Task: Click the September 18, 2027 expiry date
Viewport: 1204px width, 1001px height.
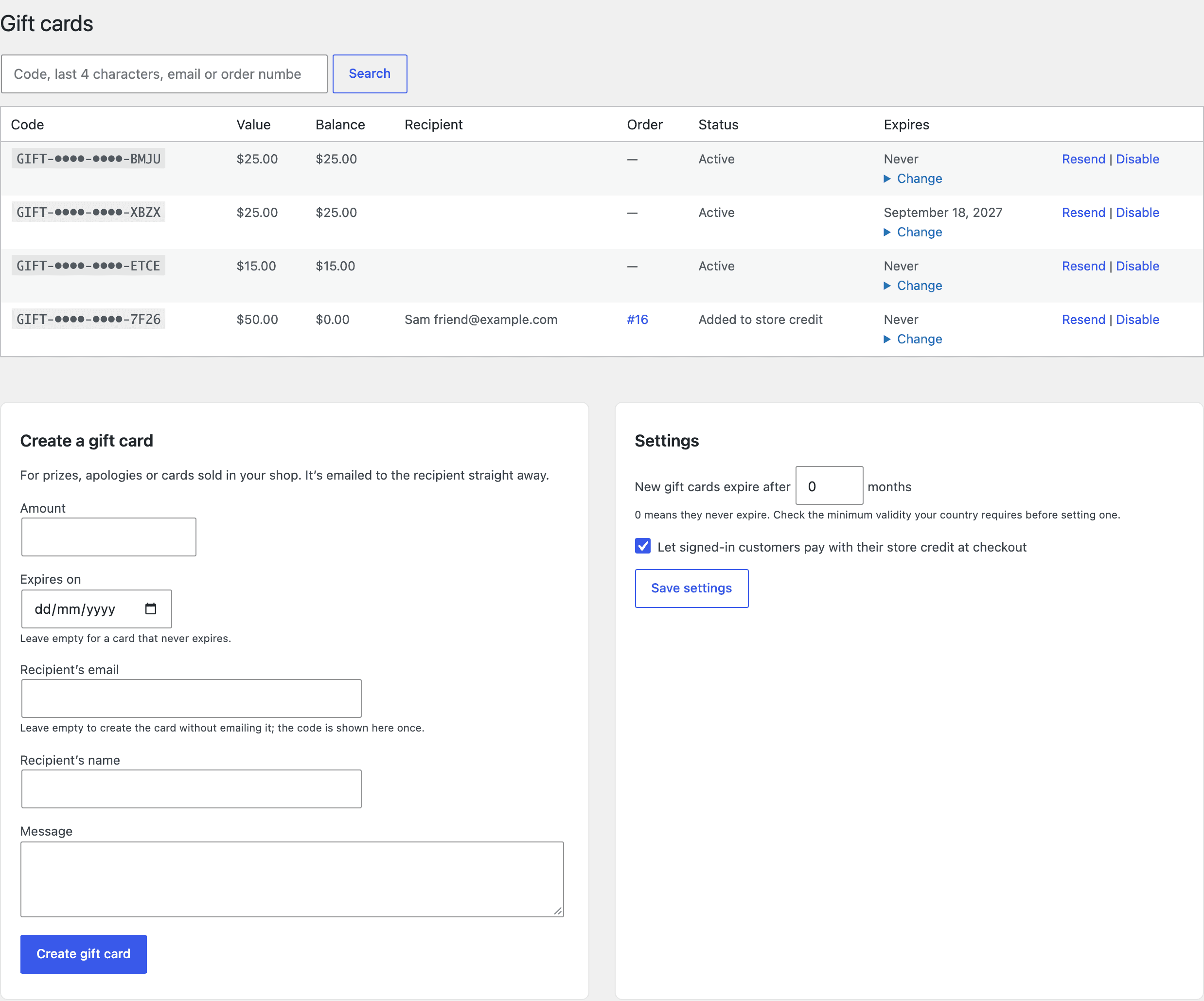Action: 942,212
